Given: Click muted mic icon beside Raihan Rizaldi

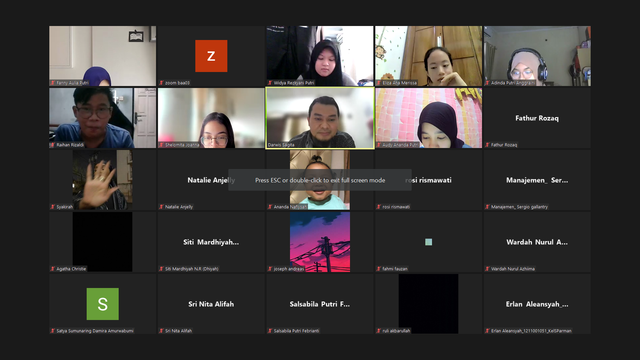Looking at the screenshot, I should 53,145.
